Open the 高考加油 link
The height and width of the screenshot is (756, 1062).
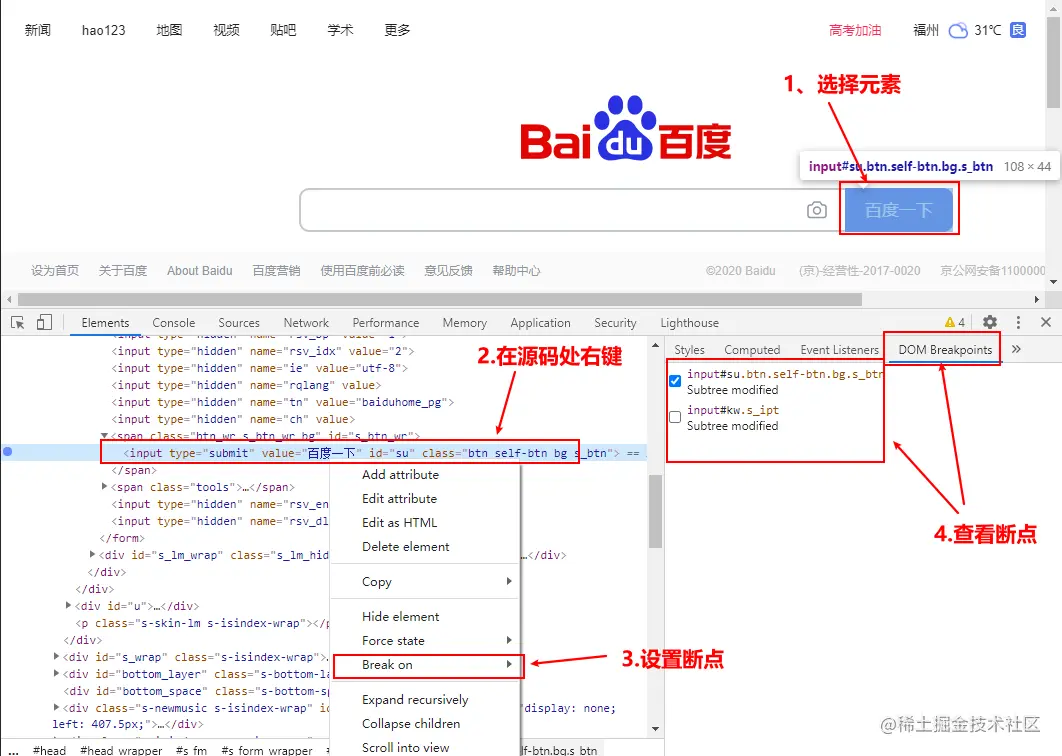click(855, 30)
